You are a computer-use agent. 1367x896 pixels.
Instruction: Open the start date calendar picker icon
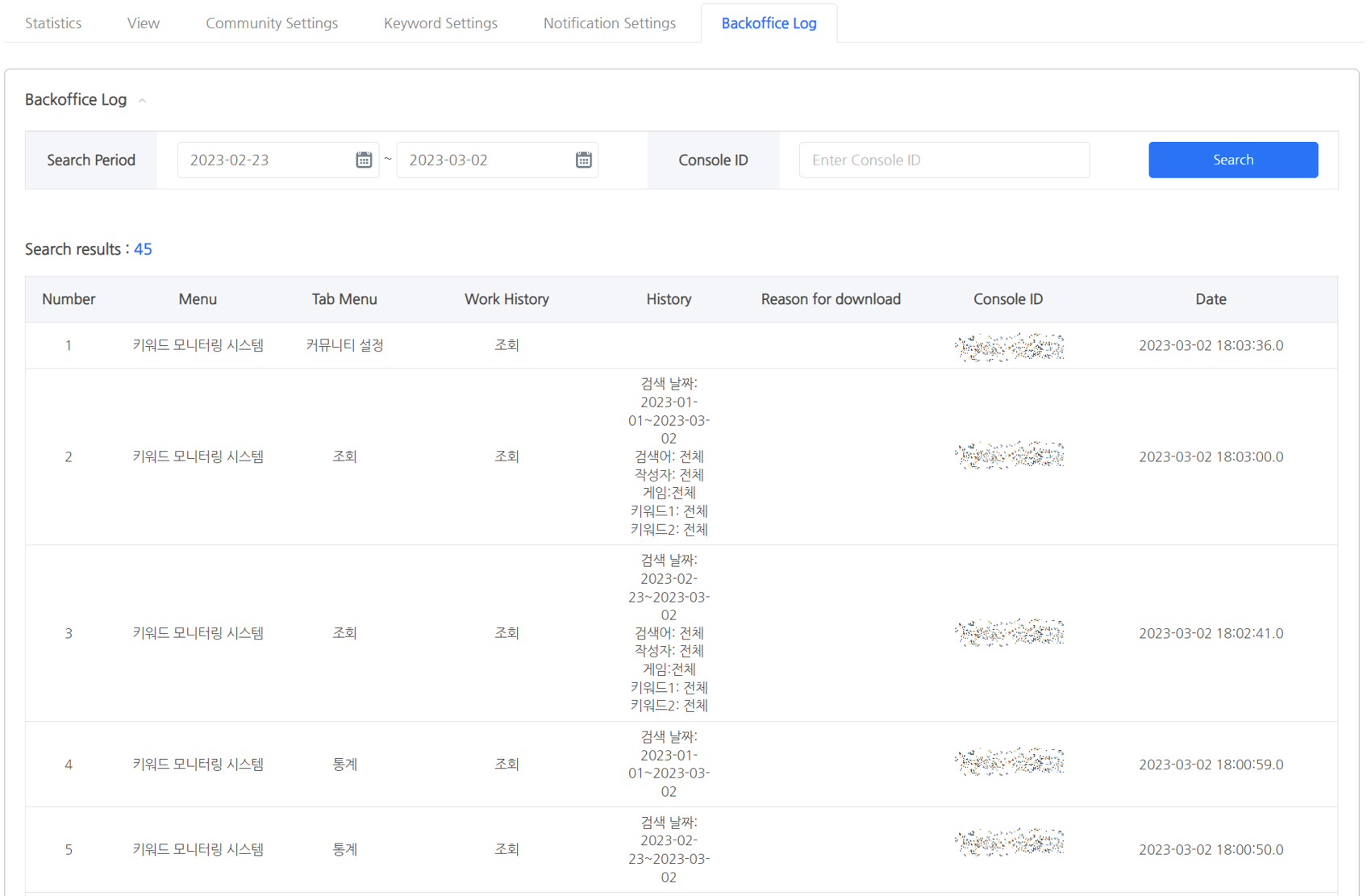click(x=364, y=160)
